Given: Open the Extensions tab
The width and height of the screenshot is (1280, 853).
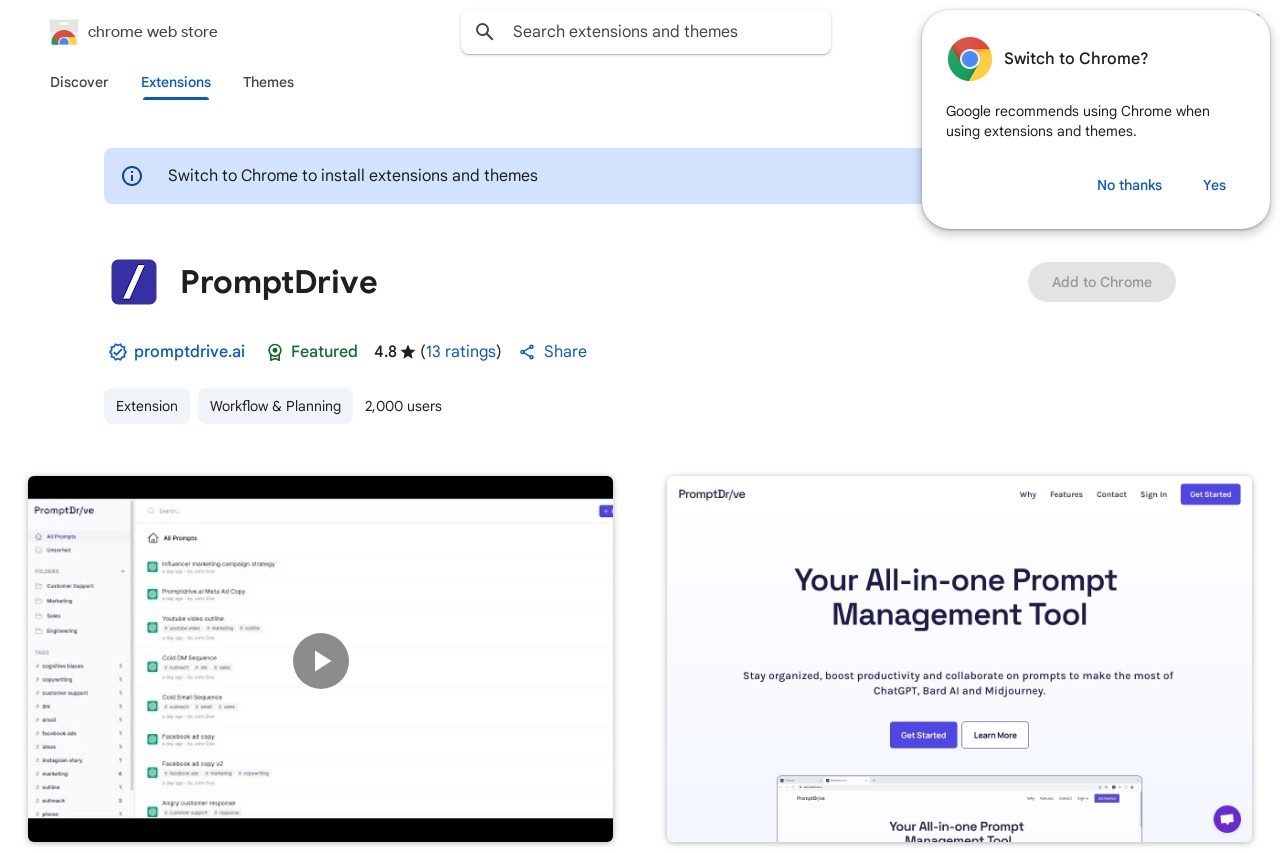Looking at the screenshot, I should [176, 82].
